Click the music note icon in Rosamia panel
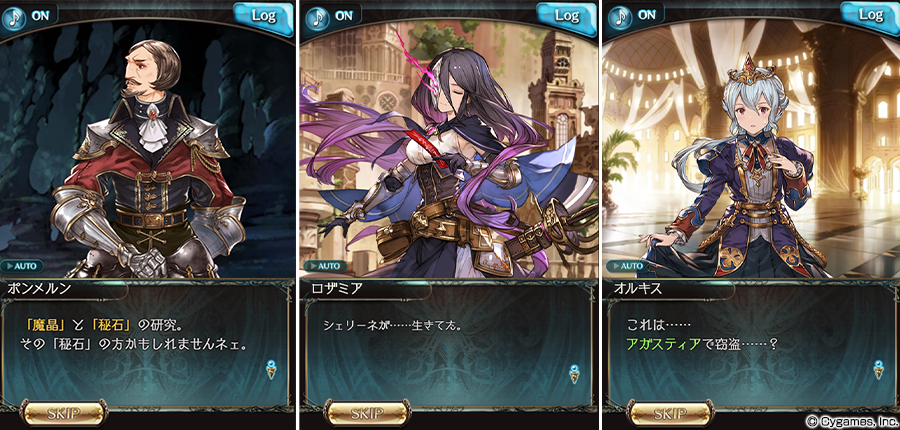 pos(317,18)
